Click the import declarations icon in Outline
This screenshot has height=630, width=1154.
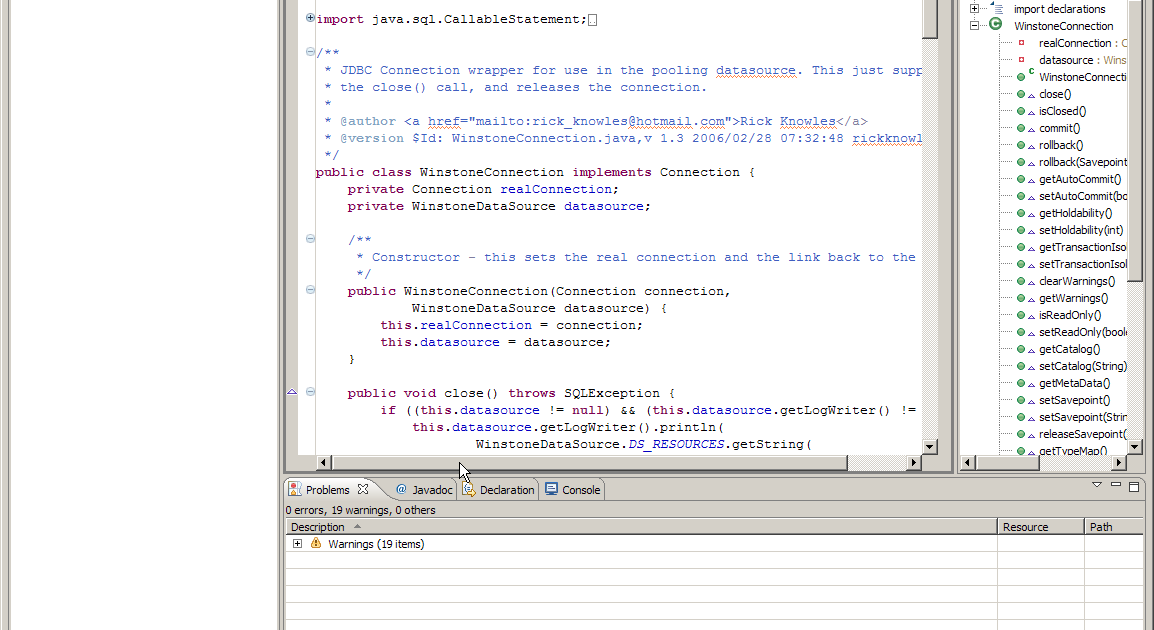(997, 8)
